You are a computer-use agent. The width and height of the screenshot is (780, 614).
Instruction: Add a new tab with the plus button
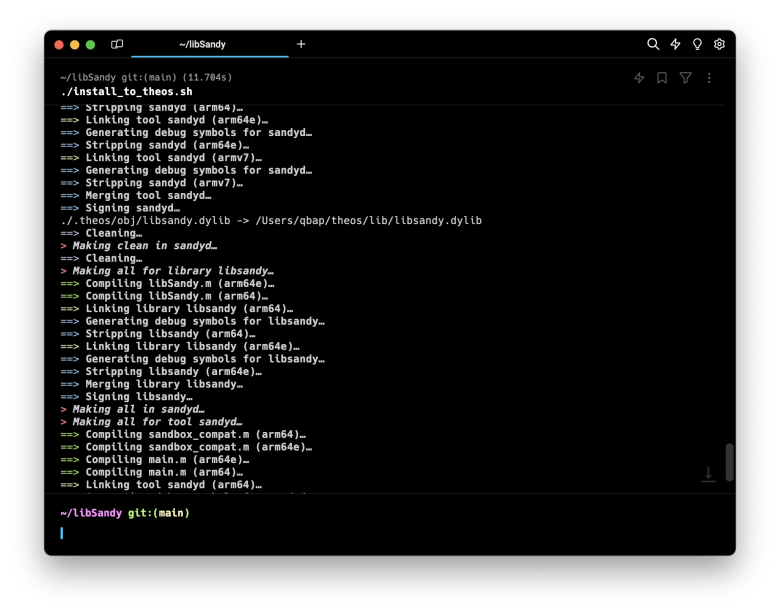tap(301, 44)
